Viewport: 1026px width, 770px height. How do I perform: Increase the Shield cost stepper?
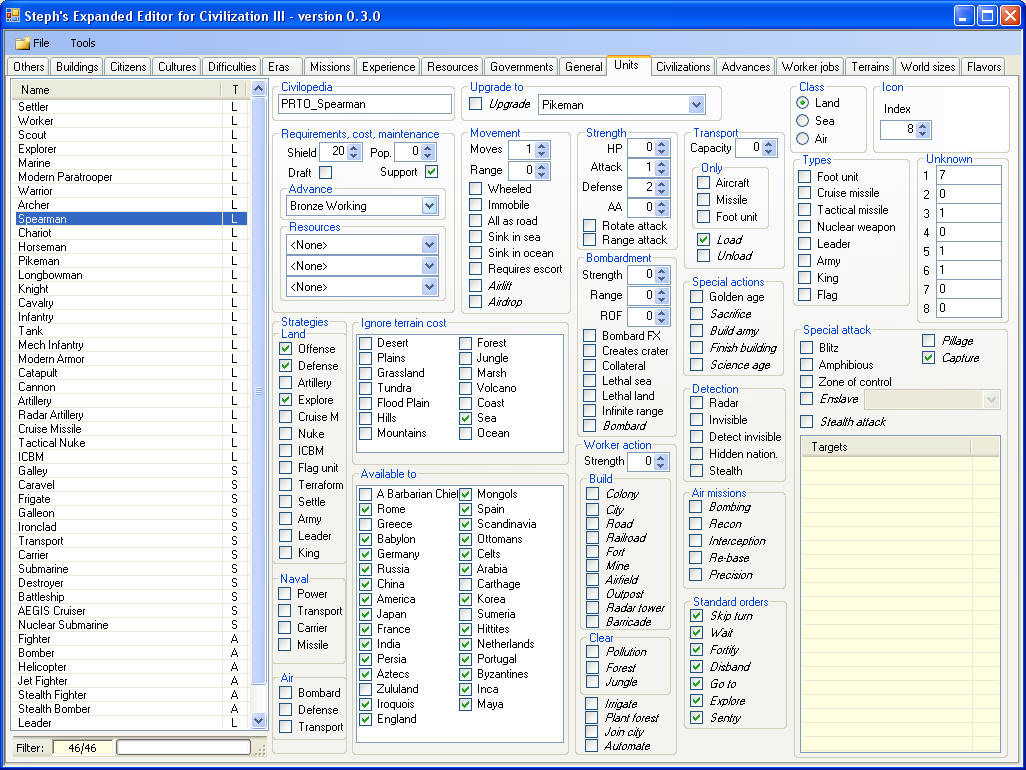point(354,148)
